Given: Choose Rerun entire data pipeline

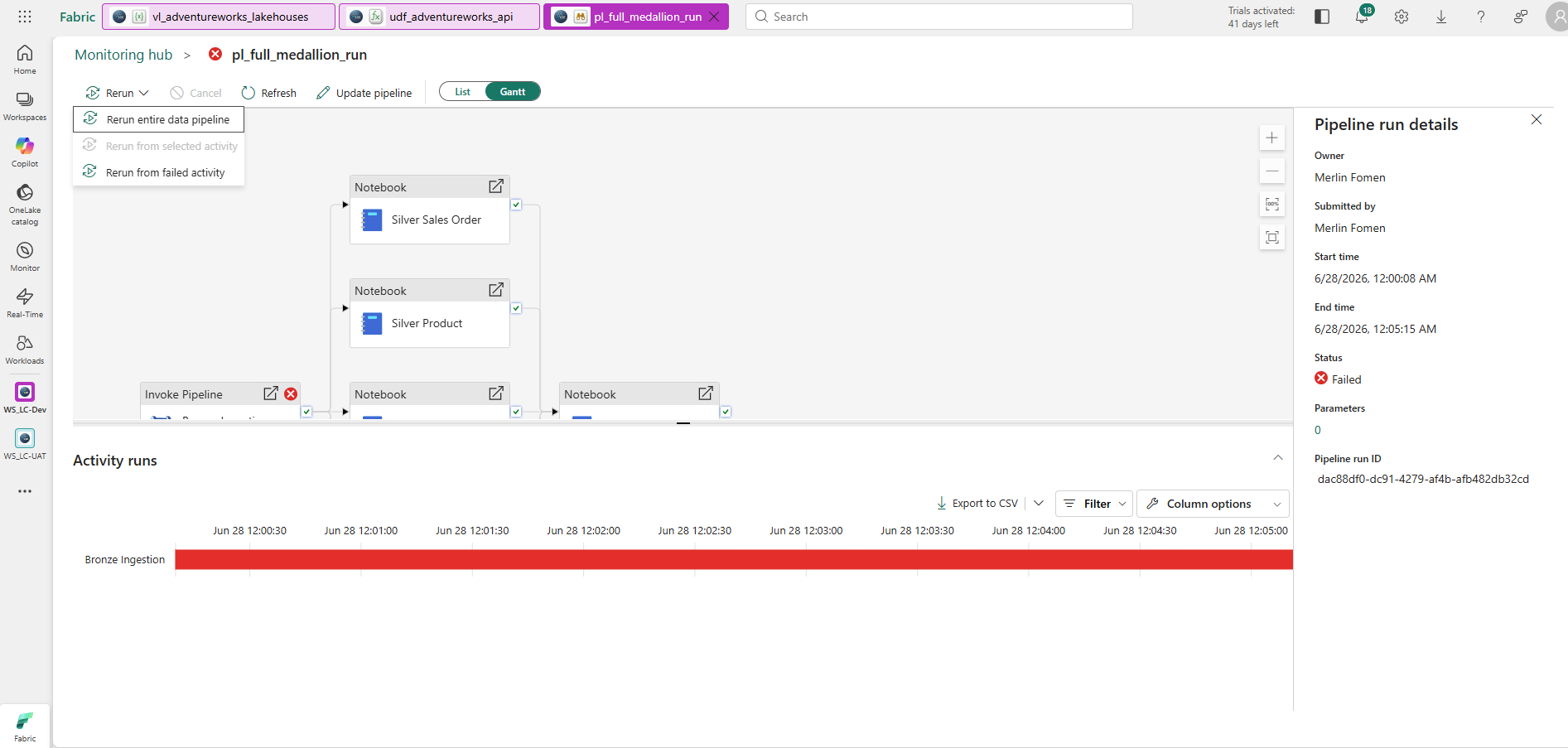Looking at the screenshot, I should click(x=158, y=119).
